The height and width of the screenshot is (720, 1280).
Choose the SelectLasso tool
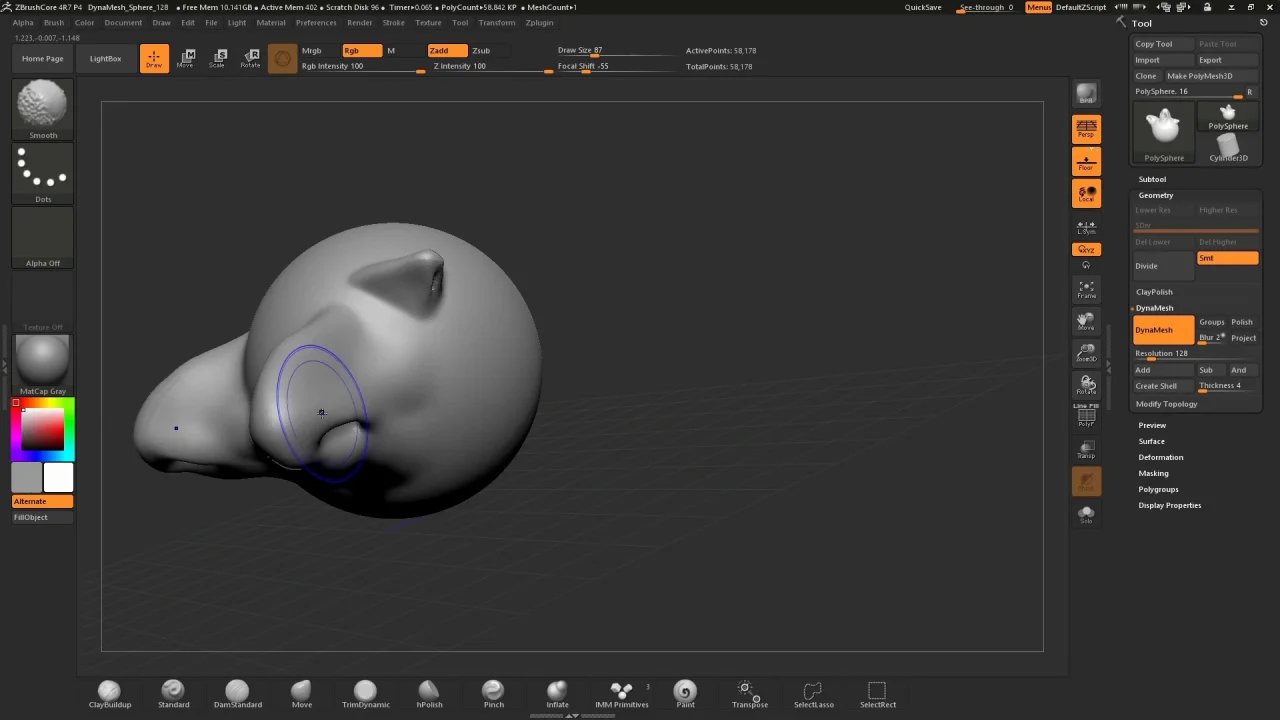point(813,694)
